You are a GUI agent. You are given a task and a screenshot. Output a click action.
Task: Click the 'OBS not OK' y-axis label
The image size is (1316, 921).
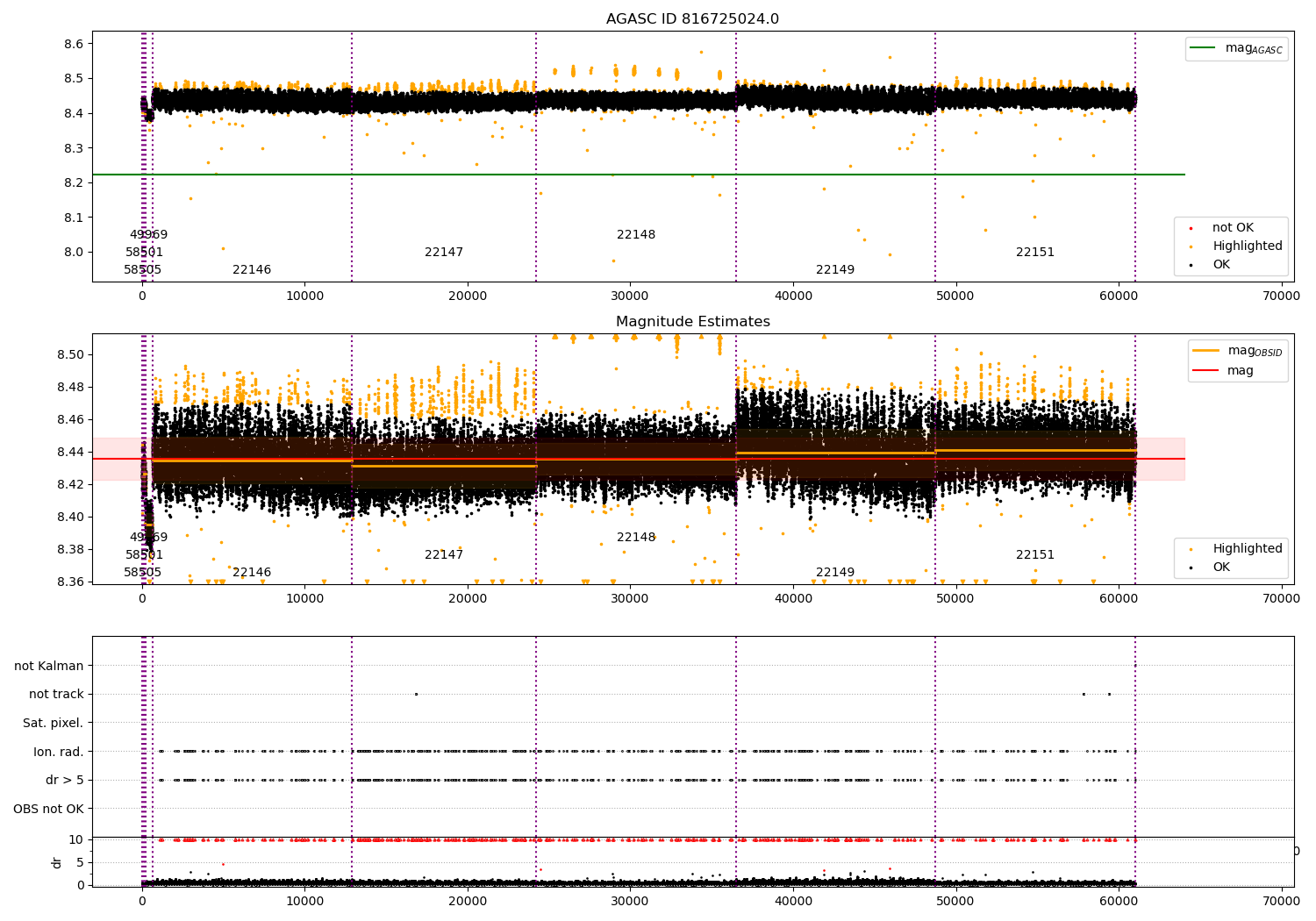point(49,809)
